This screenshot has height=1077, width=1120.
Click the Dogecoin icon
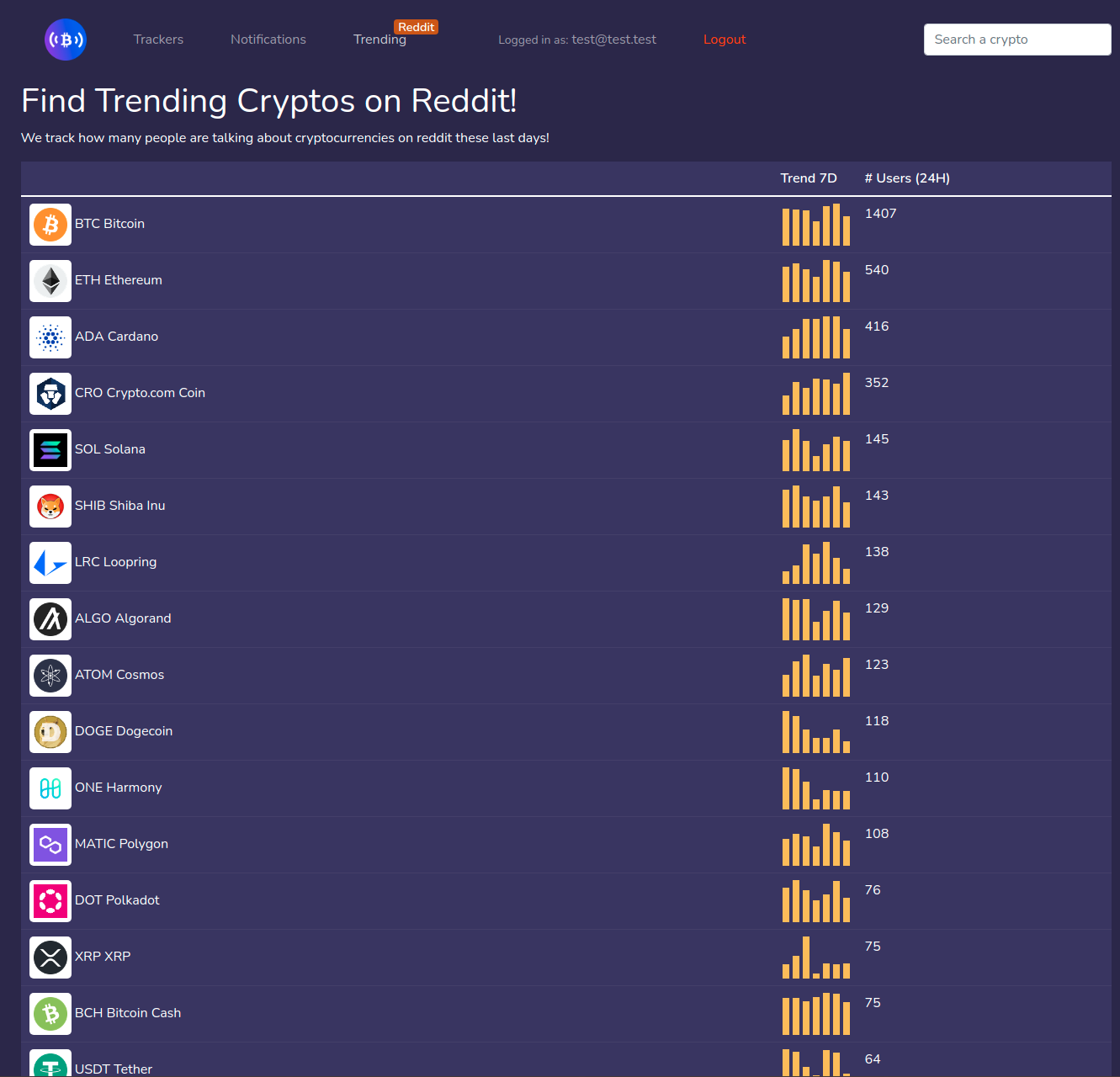(50, 731)
